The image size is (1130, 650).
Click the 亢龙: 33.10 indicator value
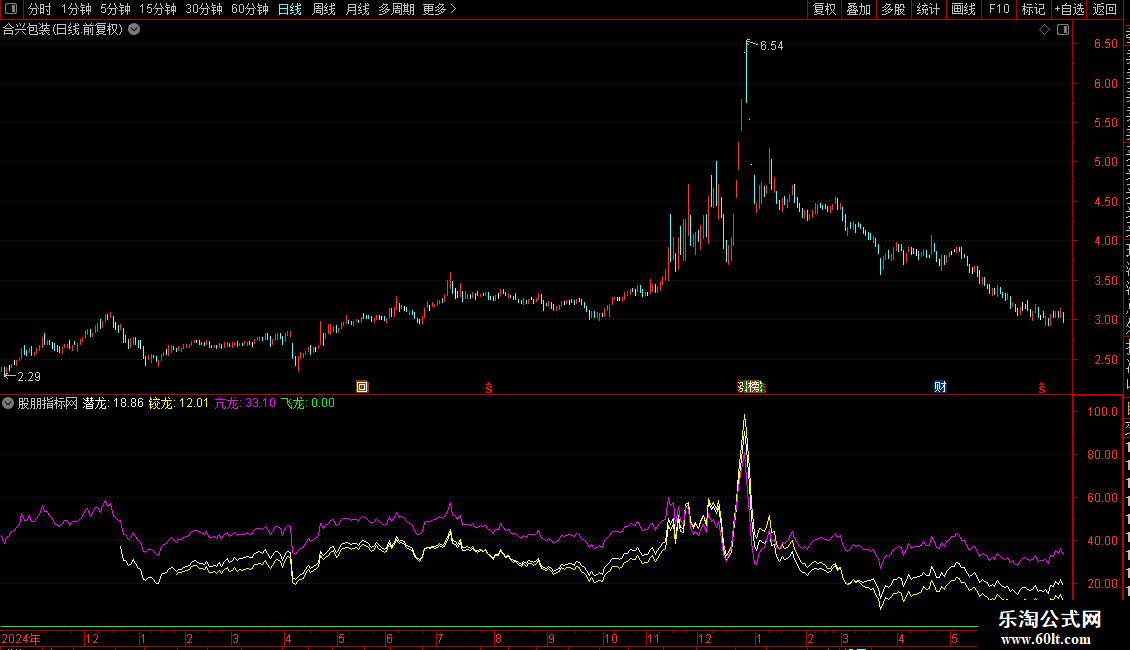(x=245, y=404)
